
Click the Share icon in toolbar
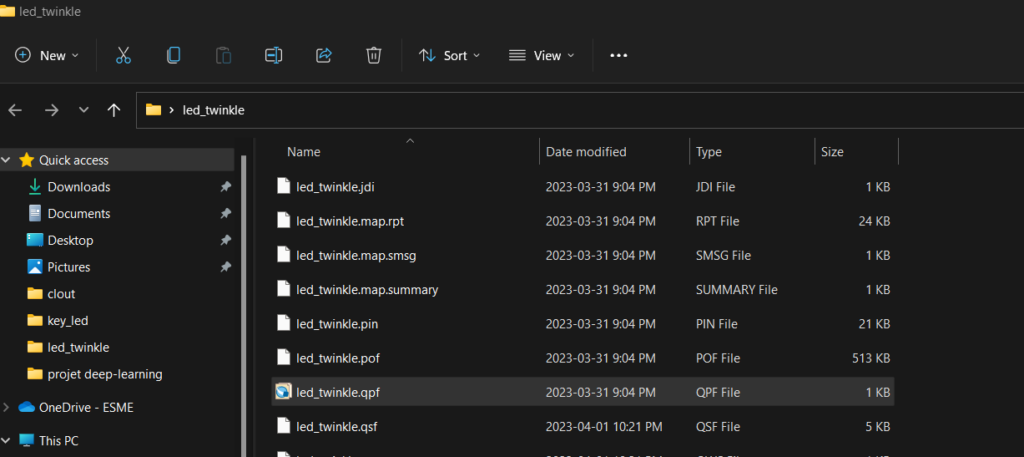(x=323, y=56)
